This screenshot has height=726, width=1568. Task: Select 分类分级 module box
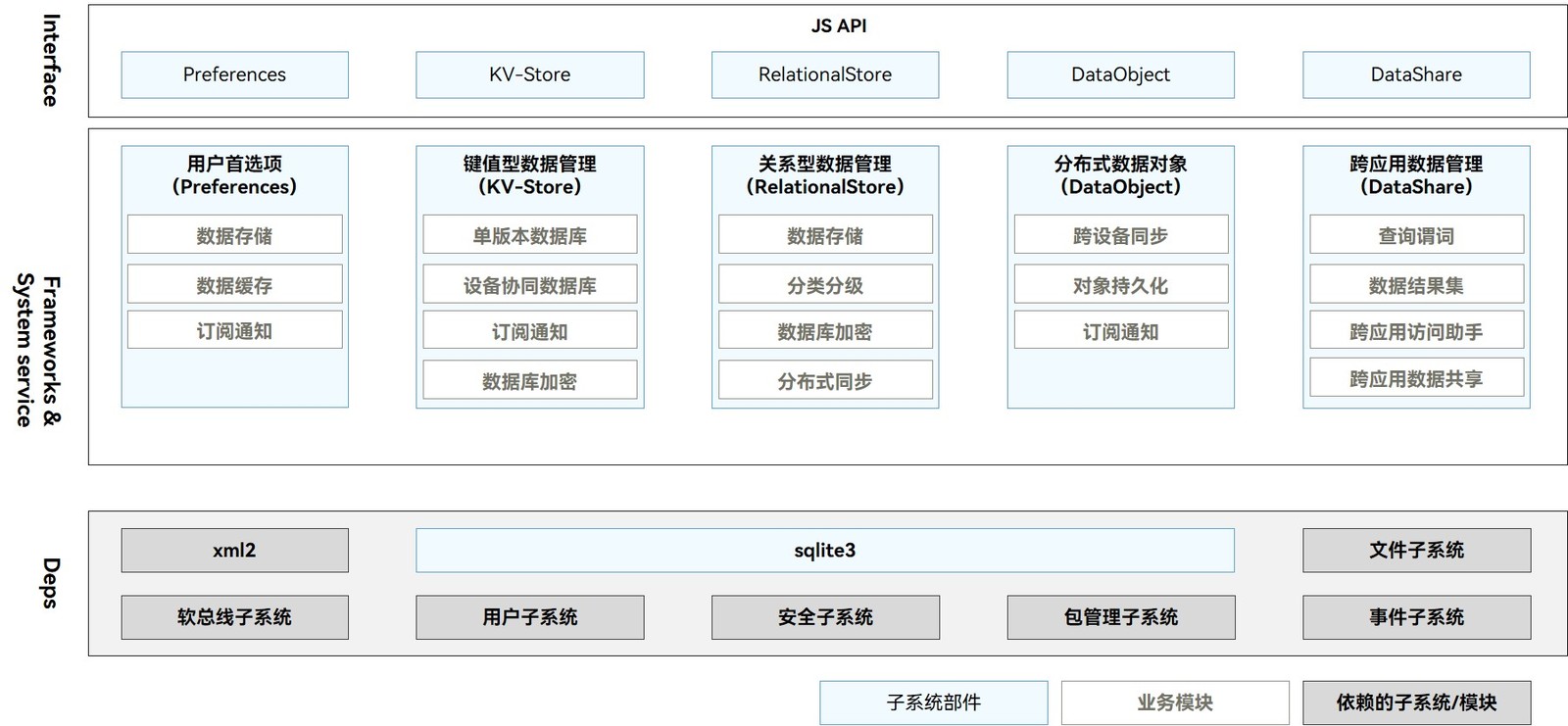(825, 284)
